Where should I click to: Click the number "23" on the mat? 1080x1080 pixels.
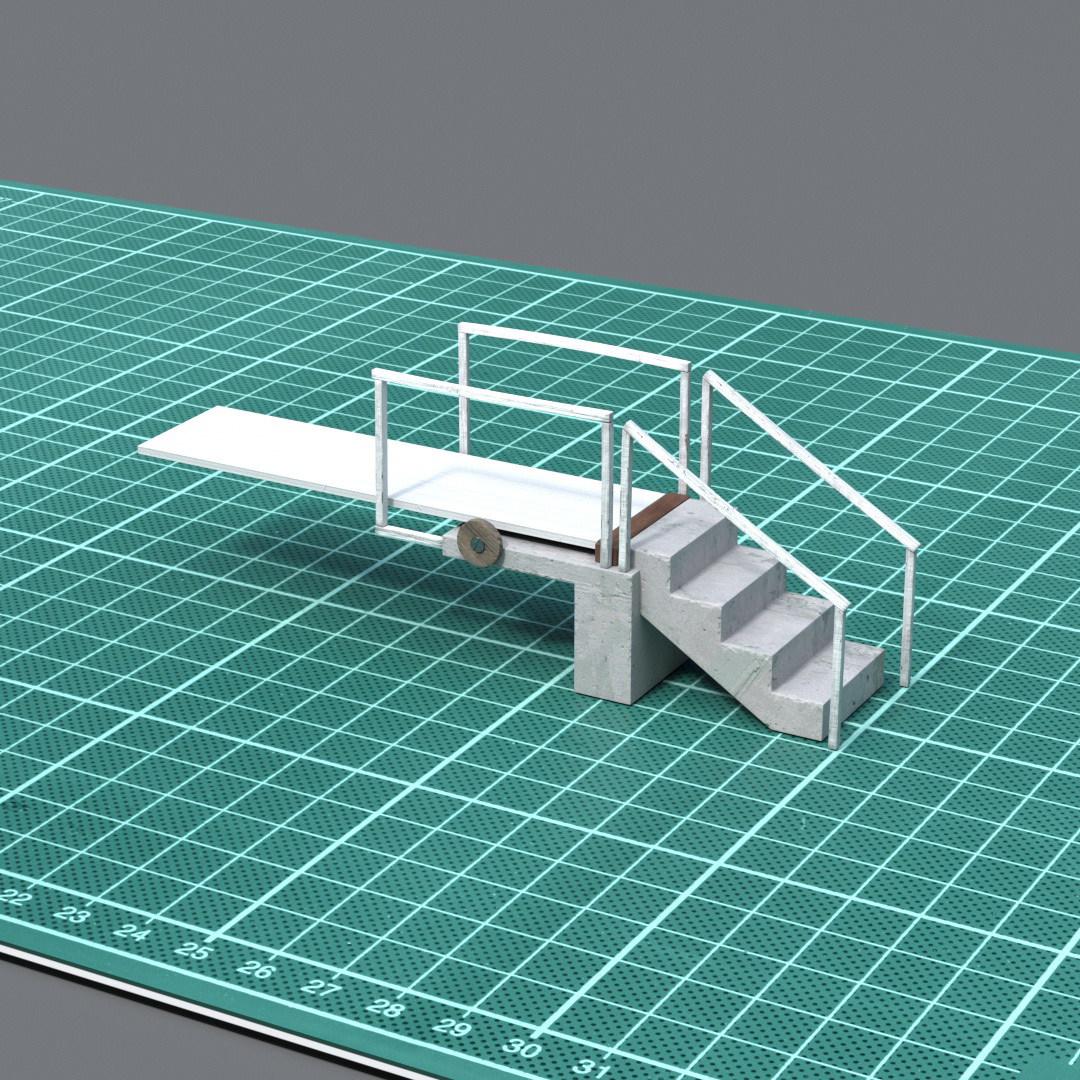(72, 915)
